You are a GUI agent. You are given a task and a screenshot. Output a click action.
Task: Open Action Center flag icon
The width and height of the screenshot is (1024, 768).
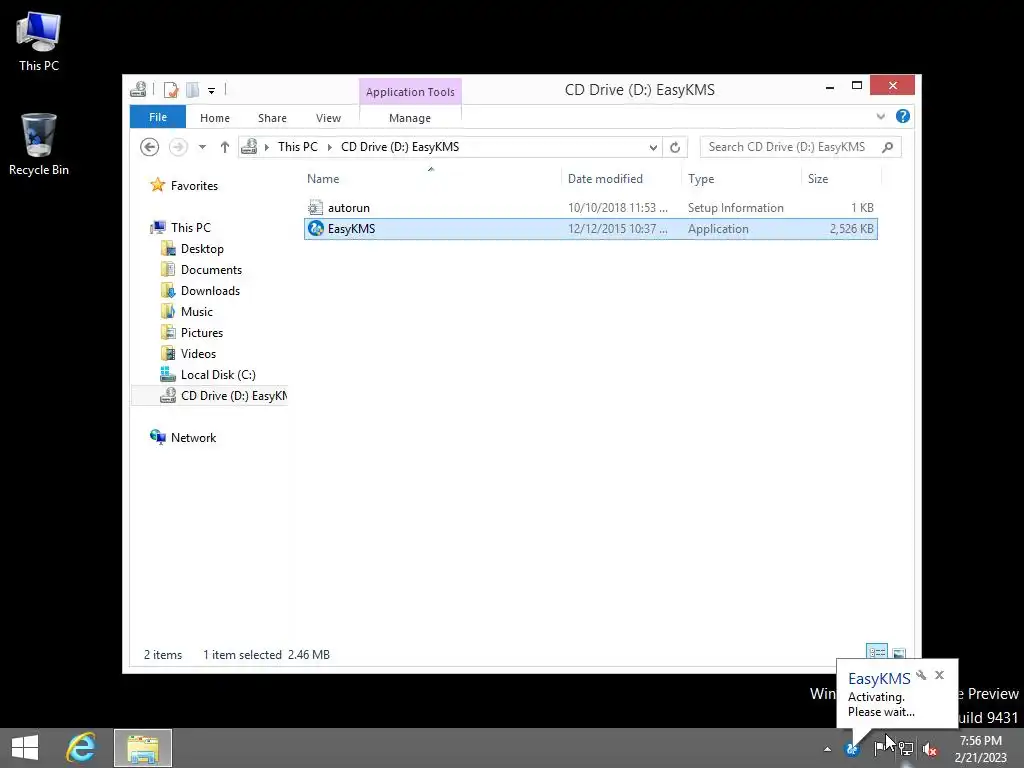880,748
